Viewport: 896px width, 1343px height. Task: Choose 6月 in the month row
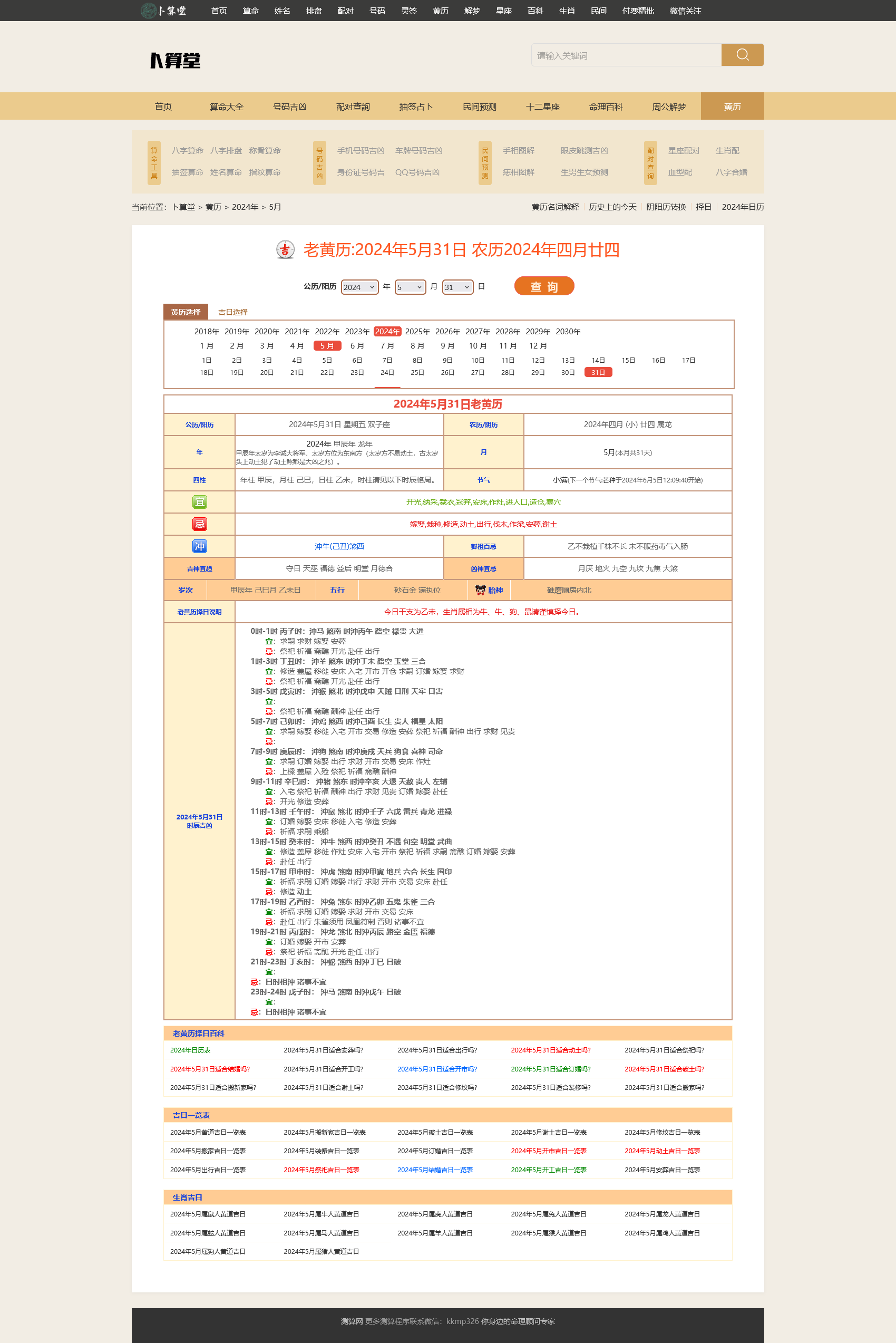click(x=357, y=346)
